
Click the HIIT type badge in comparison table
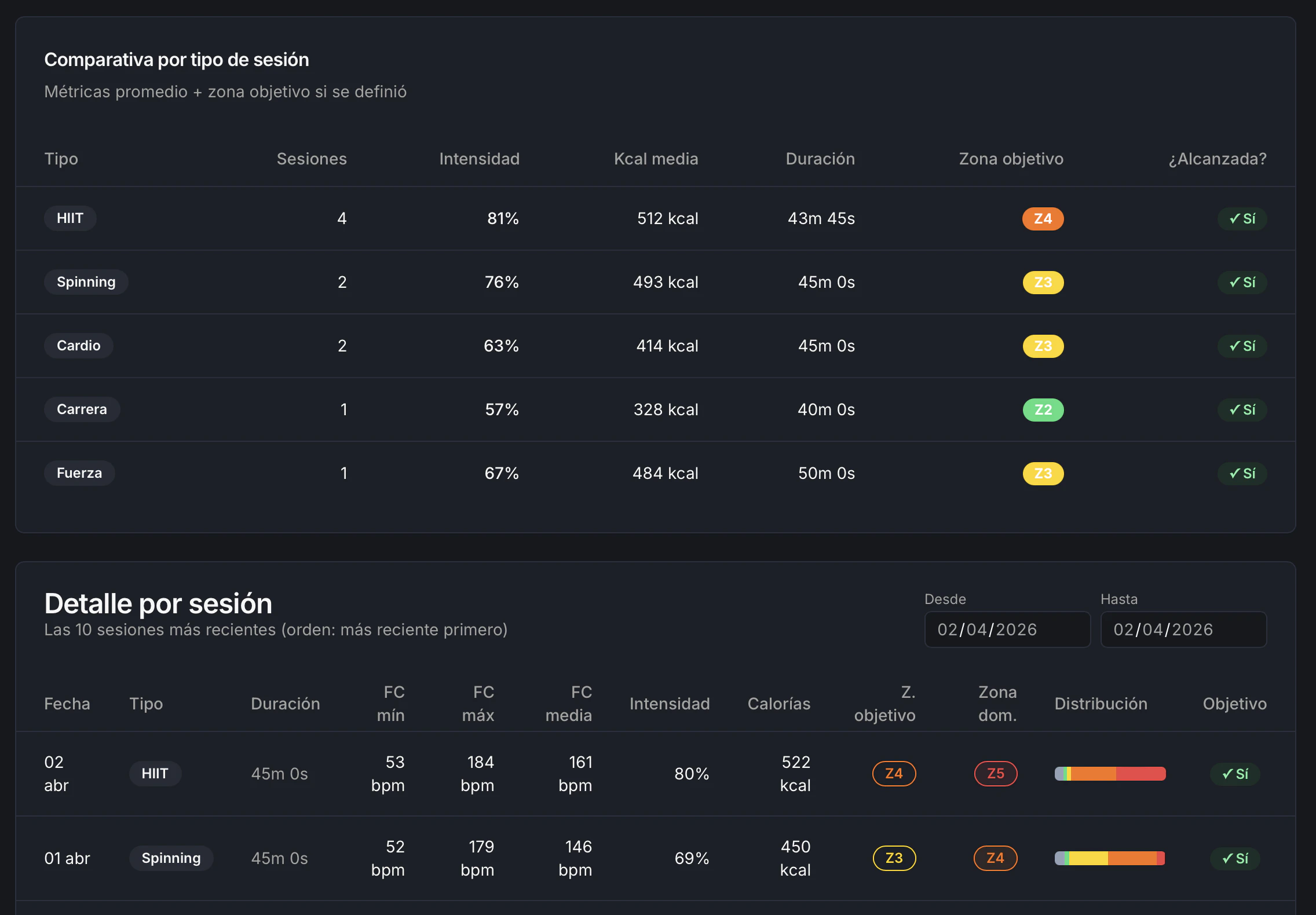[x=70, y=218]
